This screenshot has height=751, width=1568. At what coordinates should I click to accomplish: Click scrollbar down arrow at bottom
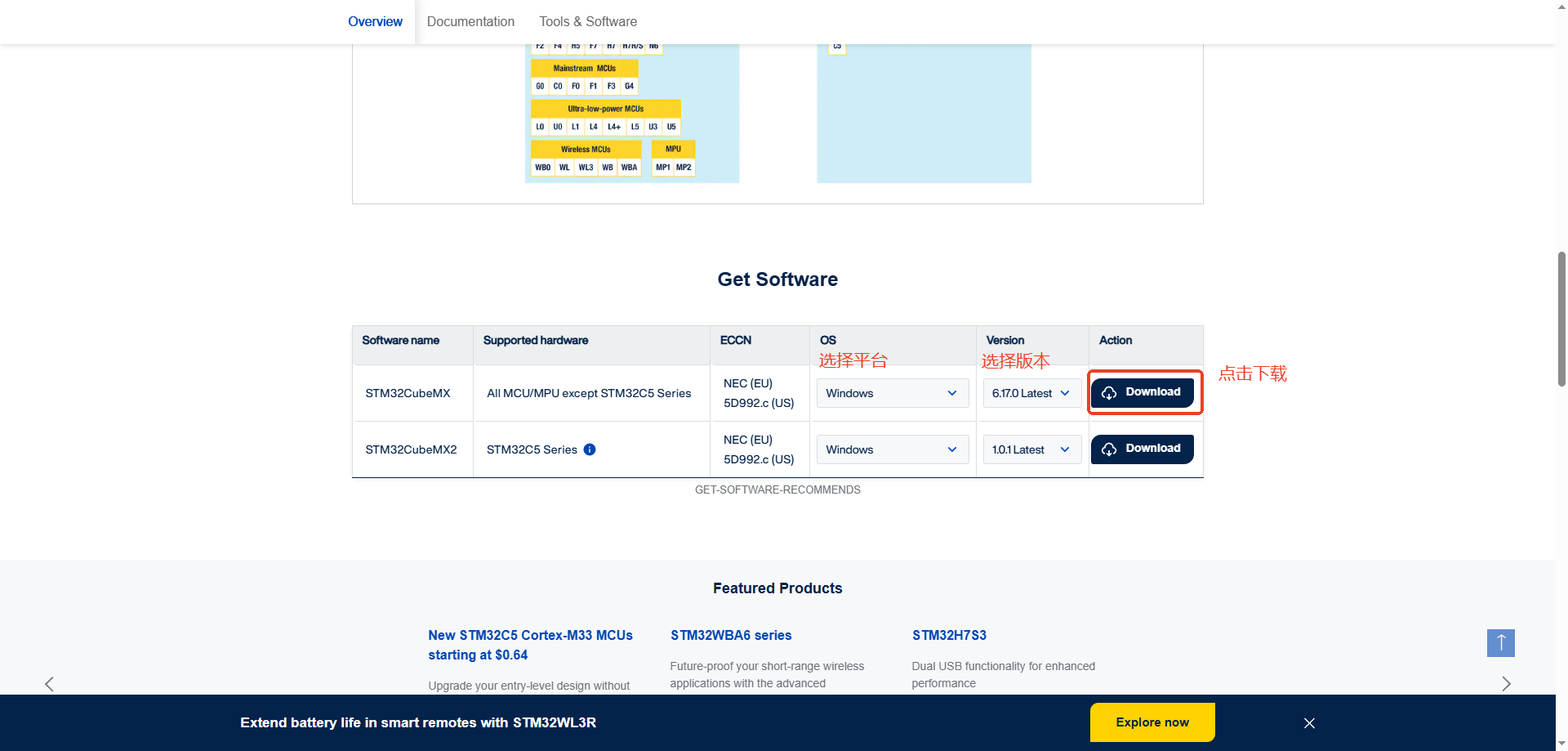[x=1561, y=744]
